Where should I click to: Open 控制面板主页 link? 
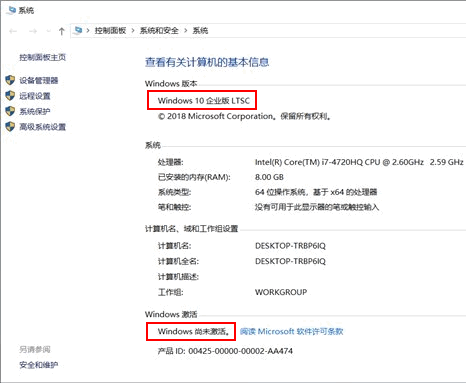43,57
